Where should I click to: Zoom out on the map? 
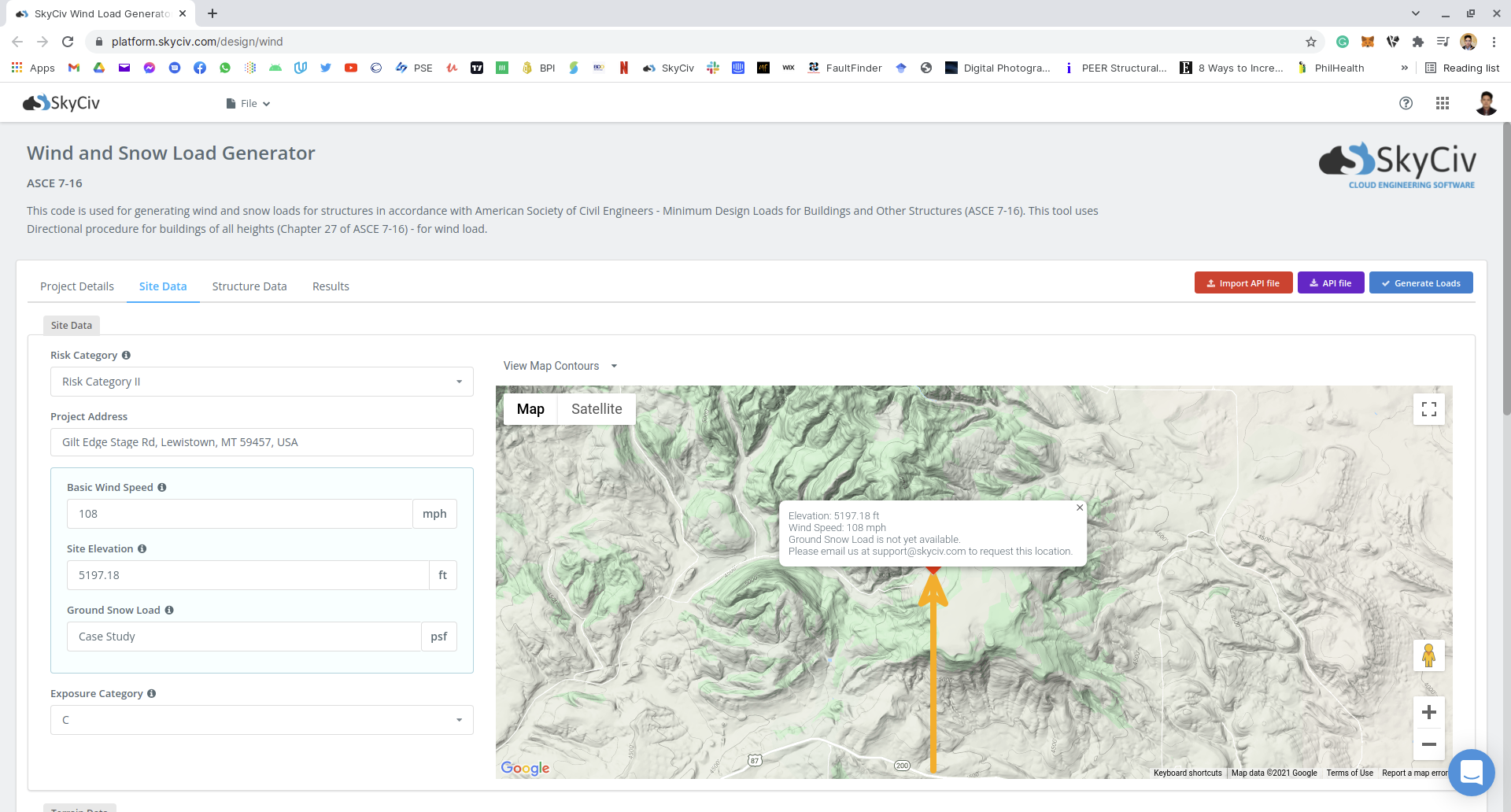click(x=1428, y=744)
